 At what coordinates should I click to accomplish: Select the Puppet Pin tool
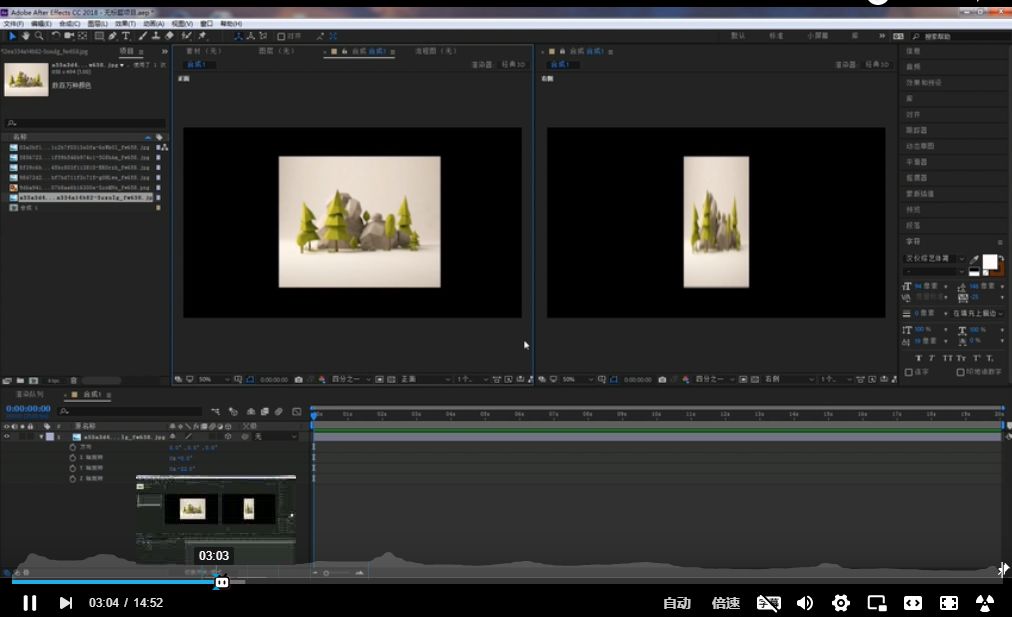point(202,36)
